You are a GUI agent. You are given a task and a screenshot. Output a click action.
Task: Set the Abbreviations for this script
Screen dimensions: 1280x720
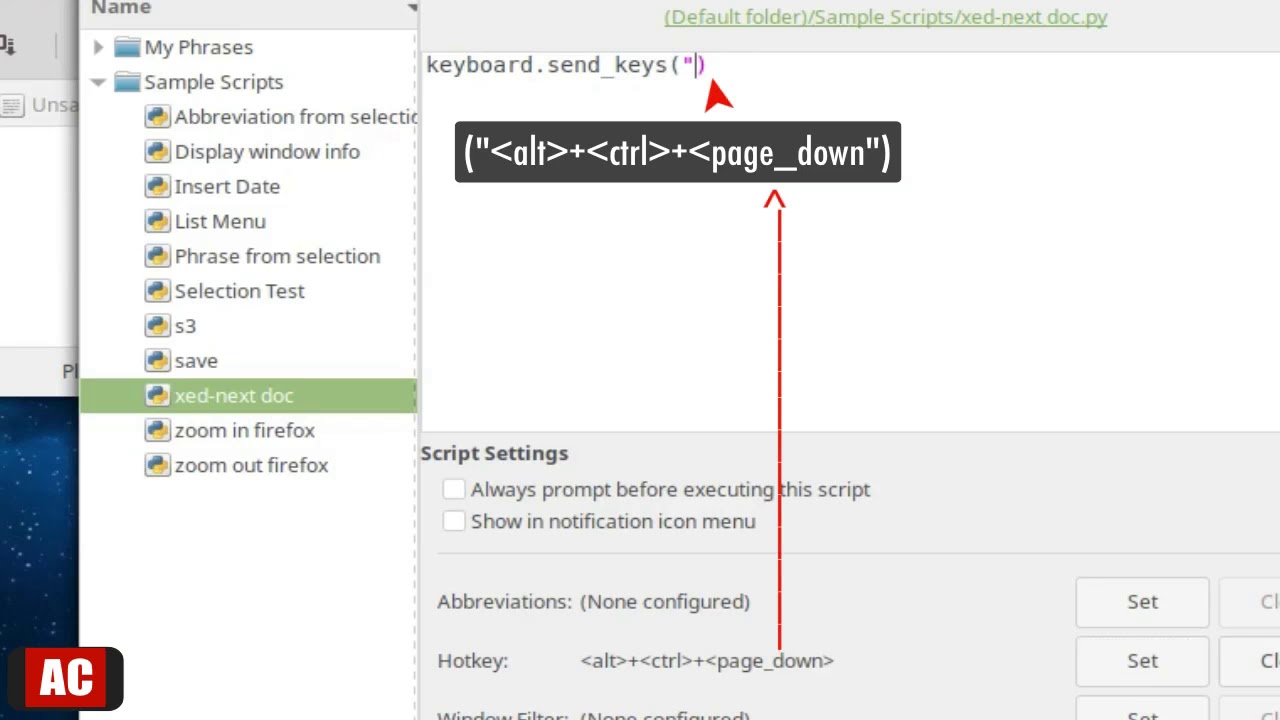(1142, 602)
